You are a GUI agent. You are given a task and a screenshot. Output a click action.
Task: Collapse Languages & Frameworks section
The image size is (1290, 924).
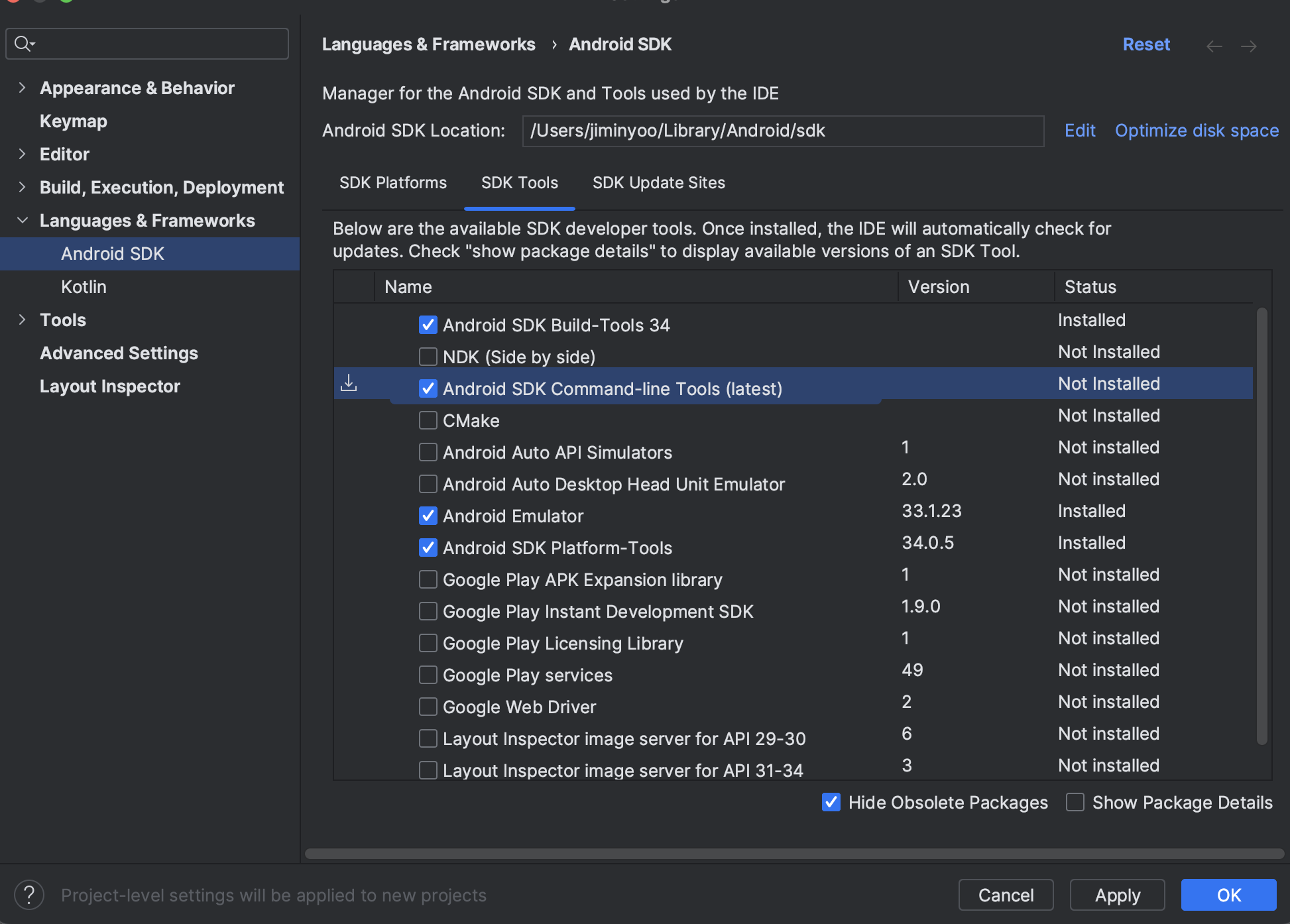(x=22, y=220)
